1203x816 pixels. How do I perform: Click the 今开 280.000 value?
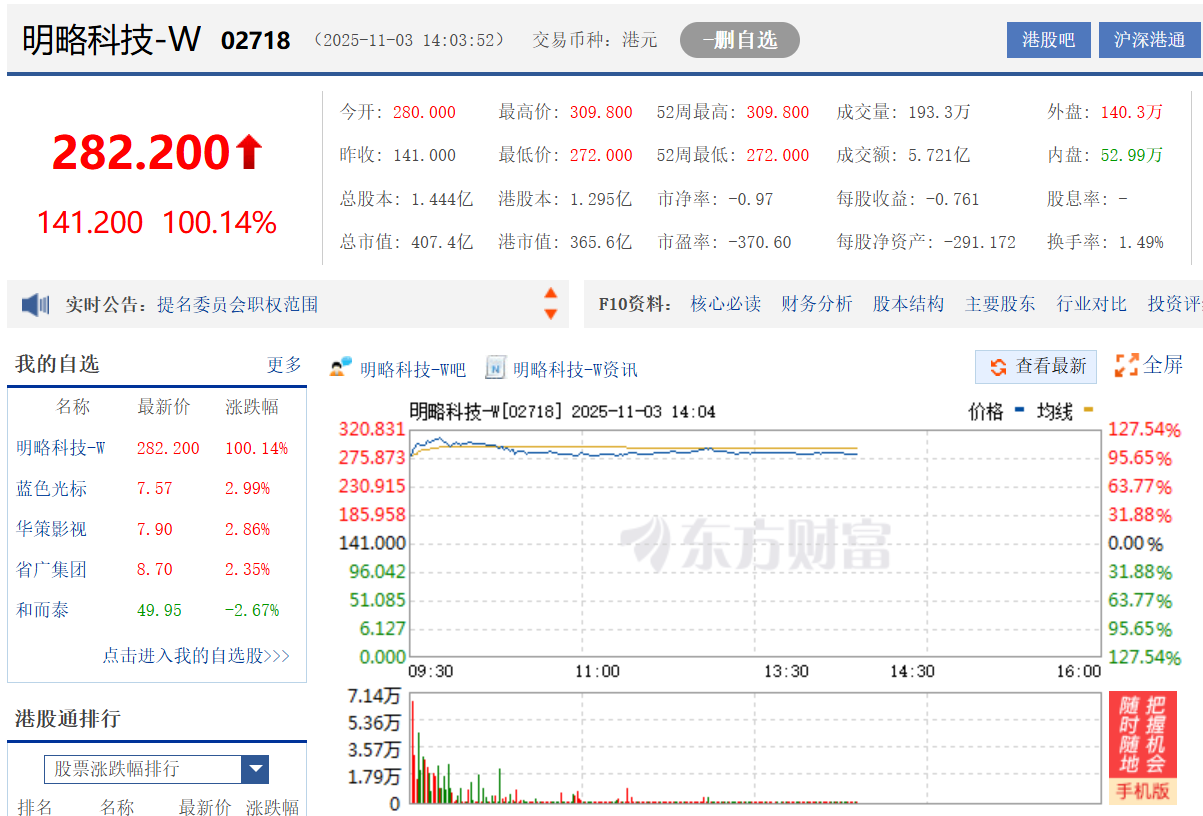tap(424, 112)
